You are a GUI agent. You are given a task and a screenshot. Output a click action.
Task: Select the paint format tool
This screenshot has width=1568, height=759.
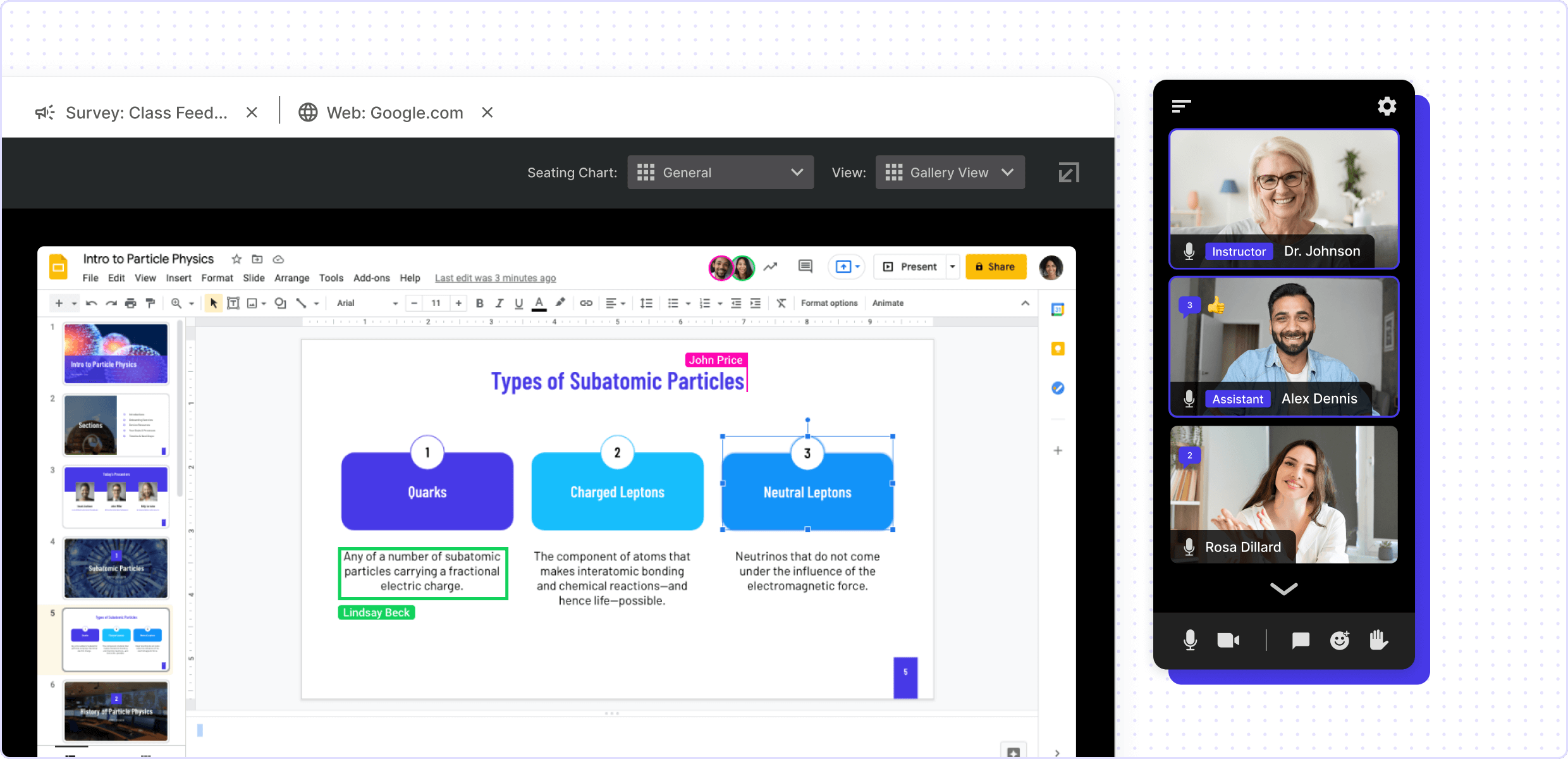tap(150, 304)
